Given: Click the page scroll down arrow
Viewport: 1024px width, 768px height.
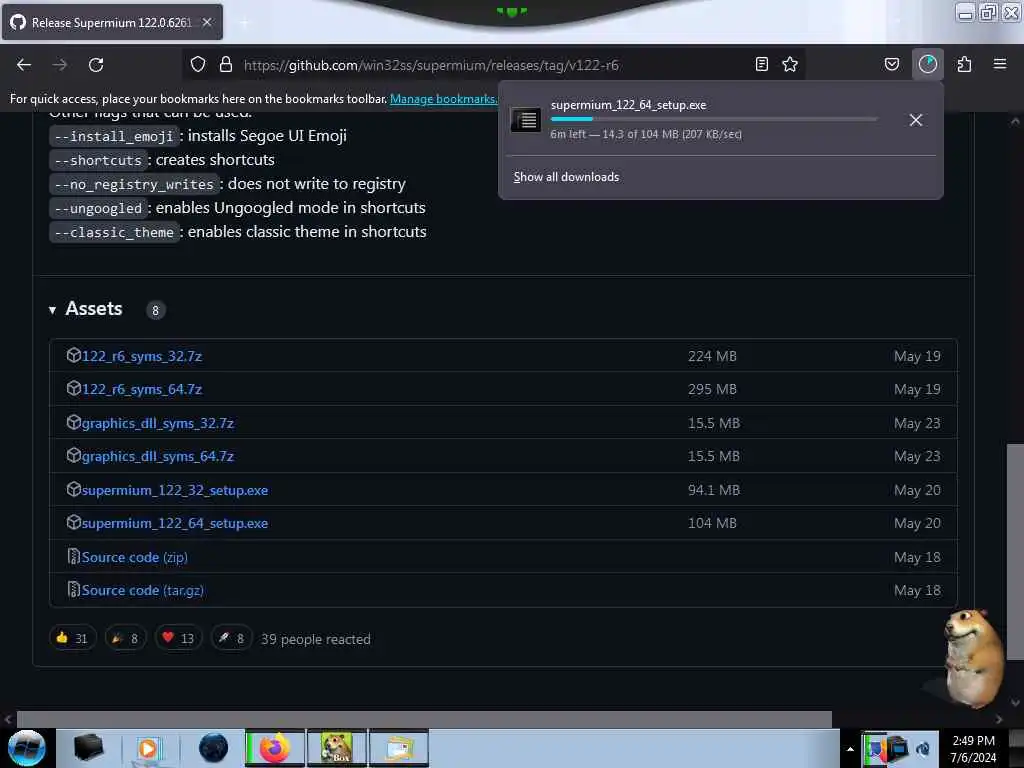Looking at the screenshot, I should [1015, 703].
